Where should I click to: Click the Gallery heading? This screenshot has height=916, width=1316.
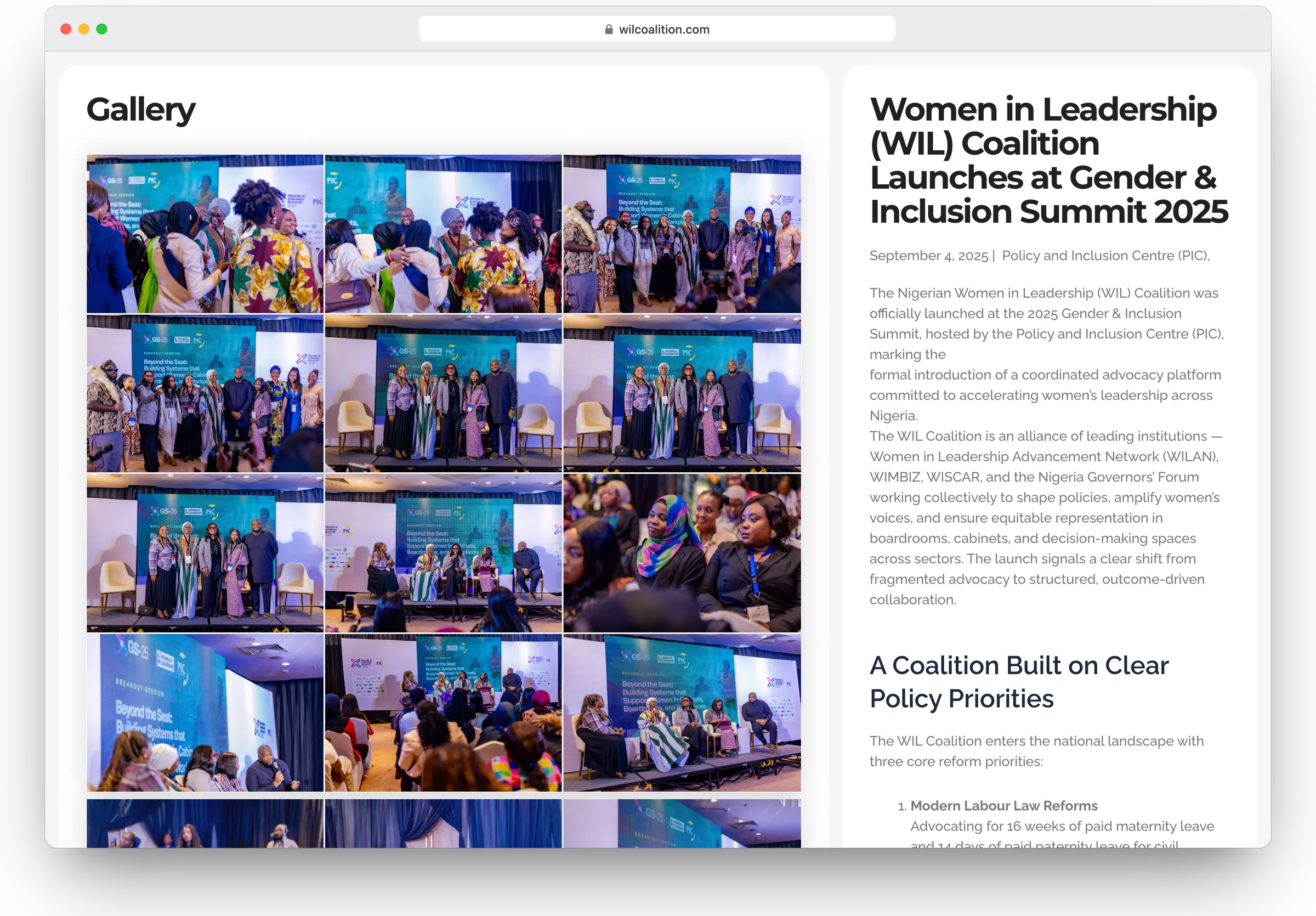point(141,110)
